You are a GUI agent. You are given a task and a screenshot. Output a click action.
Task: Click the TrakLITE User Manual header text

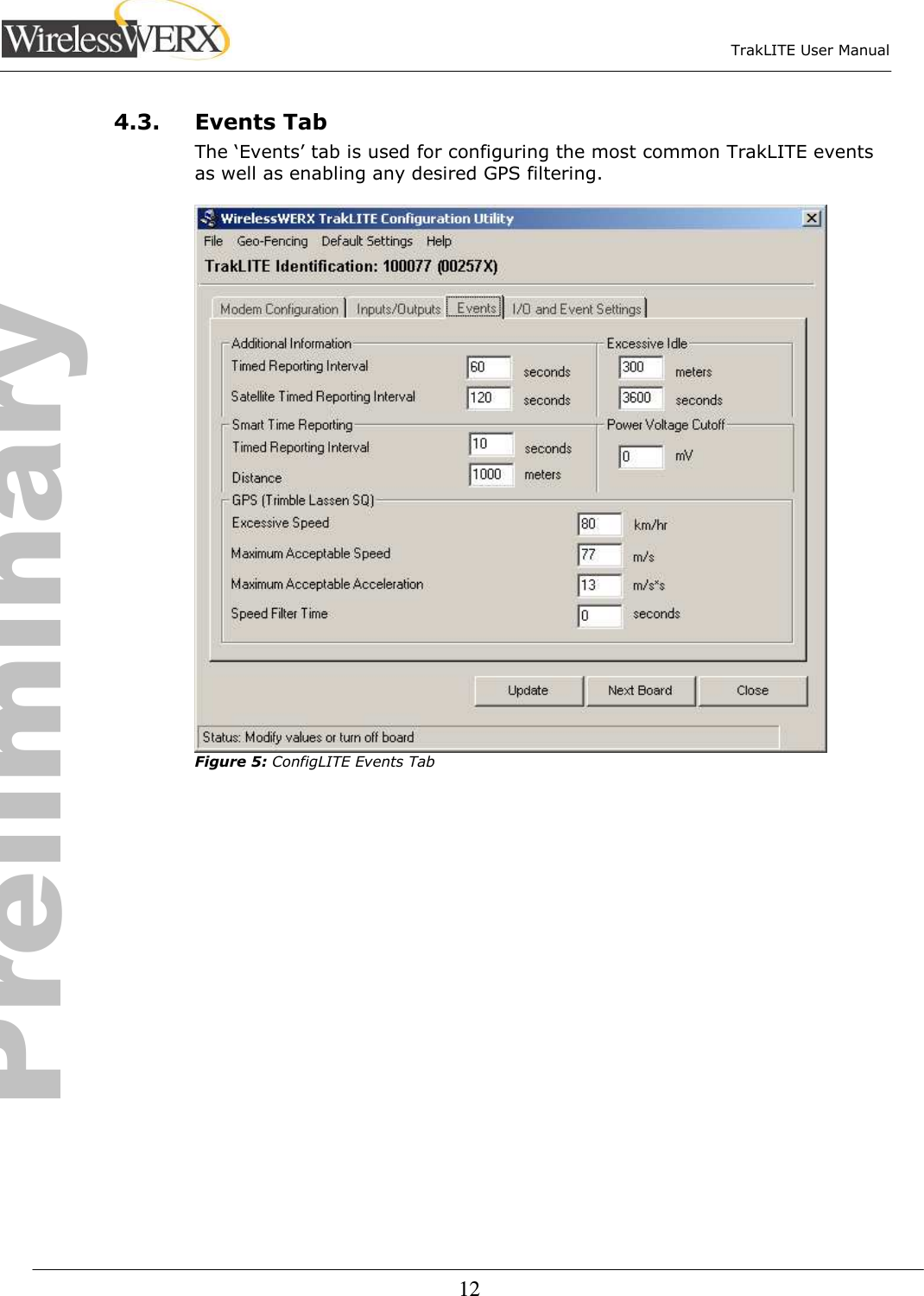tap(810, 50)
